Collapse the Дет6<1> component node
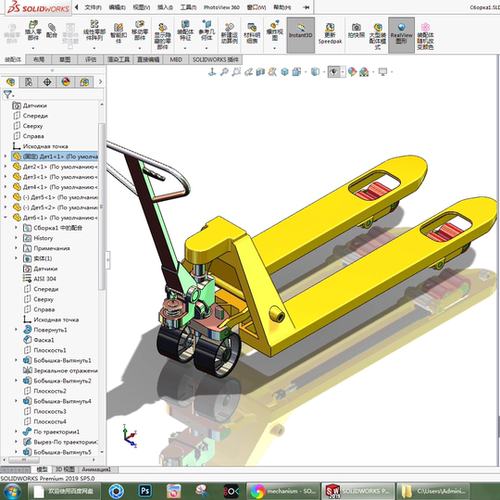 point(5,217)
